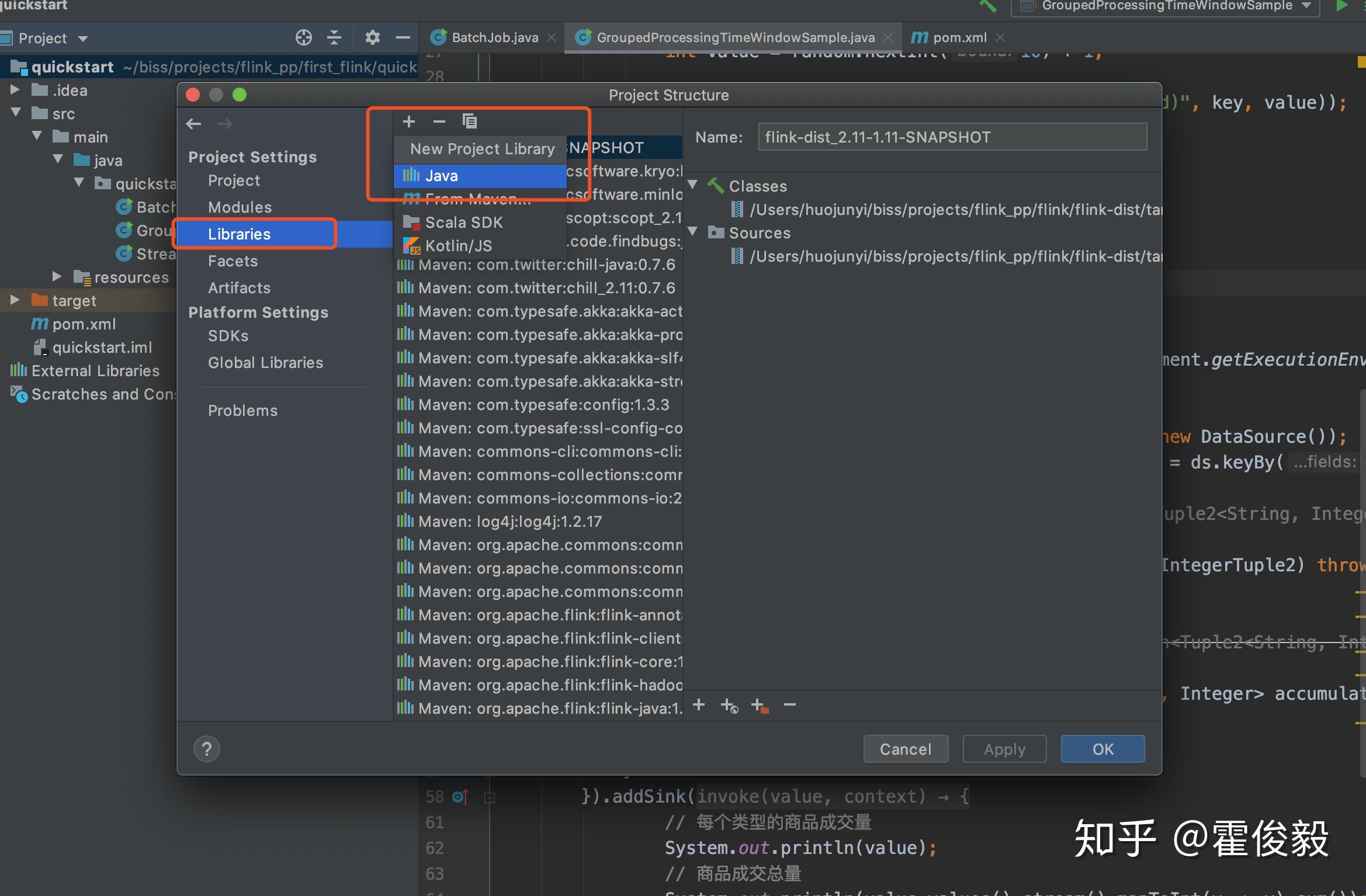Image resolution: width=1366 pixels, height=896 pixels.
Task: Click the library Name input field
Action: pyautogui.click(x=952, y=137)
